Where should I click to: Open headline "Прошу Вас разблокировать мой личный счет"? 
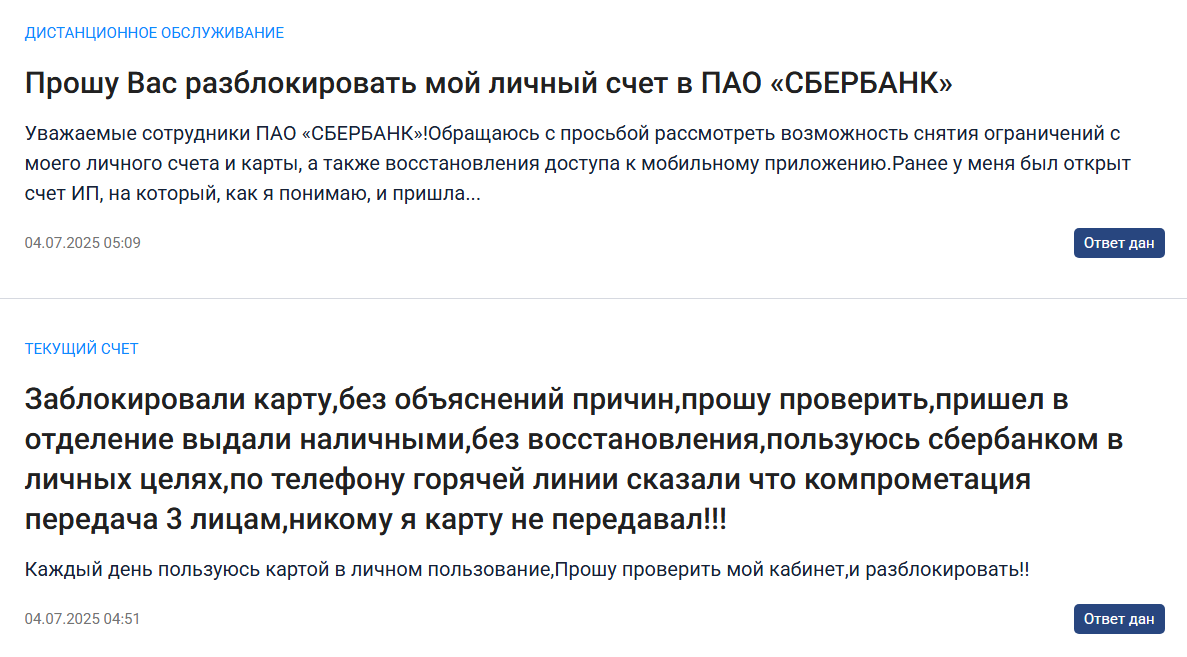[x=488, y=83]
